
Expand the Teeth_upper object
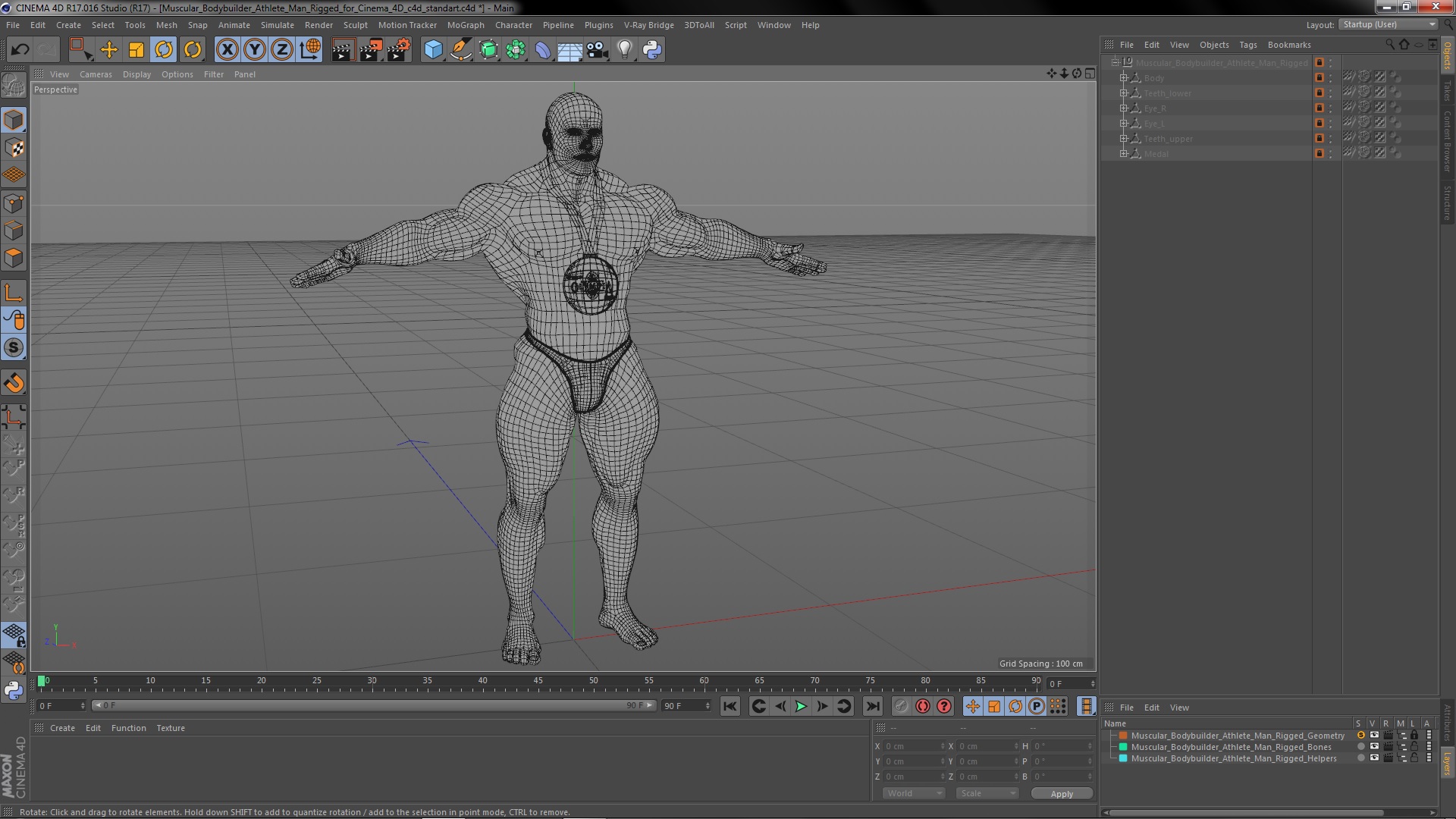(x=1124, y=139)
